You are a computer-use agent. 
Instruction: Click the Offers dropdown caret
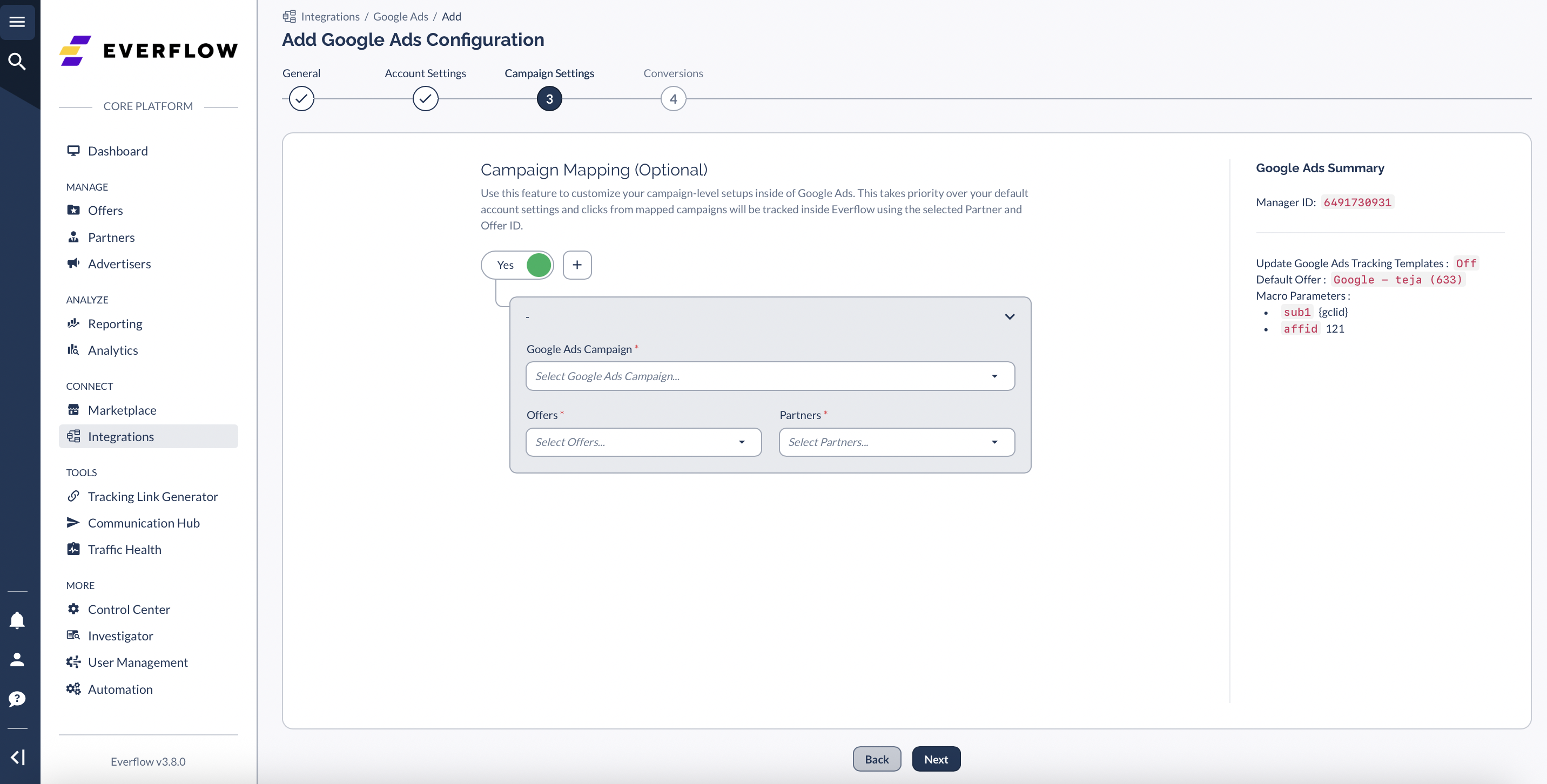click(742, 442)
